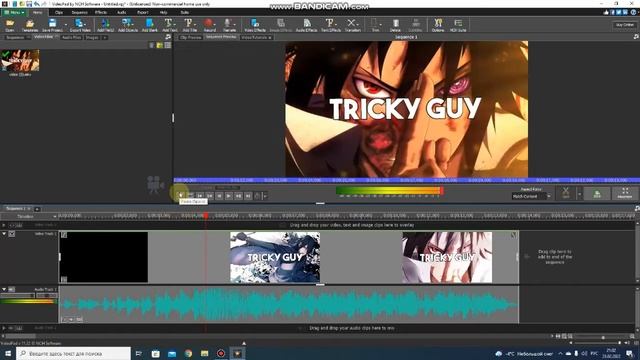Open the Templates tool
The height and width of the screenshot is (360, 640).
[x=29, y=25]
